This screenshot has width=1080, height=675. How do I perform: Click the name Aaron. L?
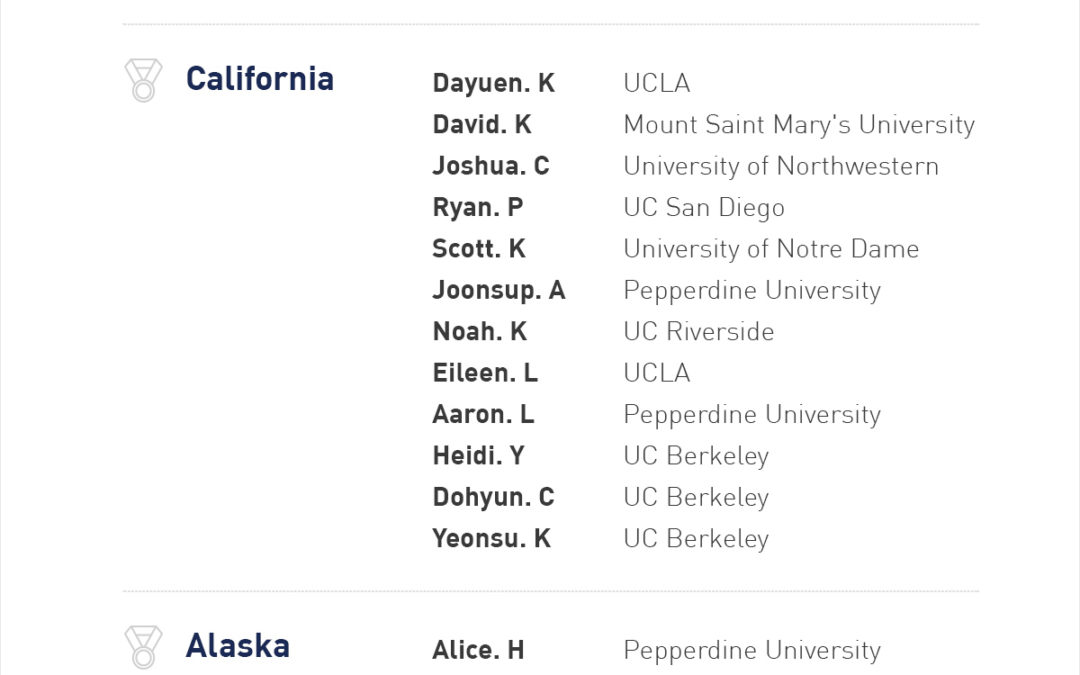tap(483, 415)
